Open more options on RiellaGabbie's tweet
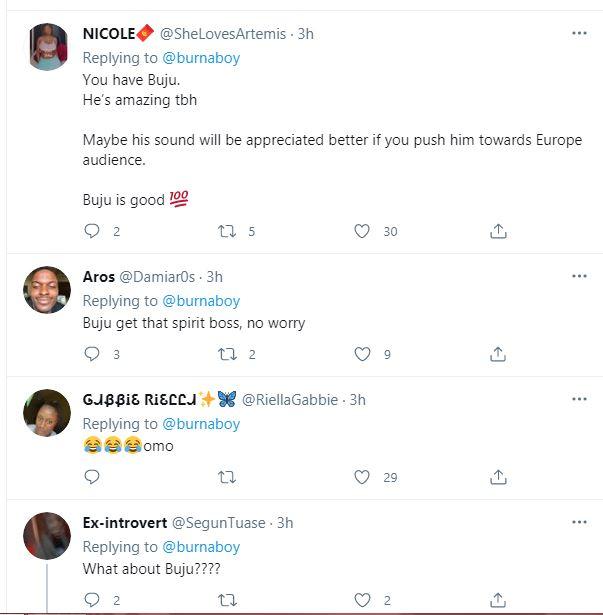 point(579,400)
